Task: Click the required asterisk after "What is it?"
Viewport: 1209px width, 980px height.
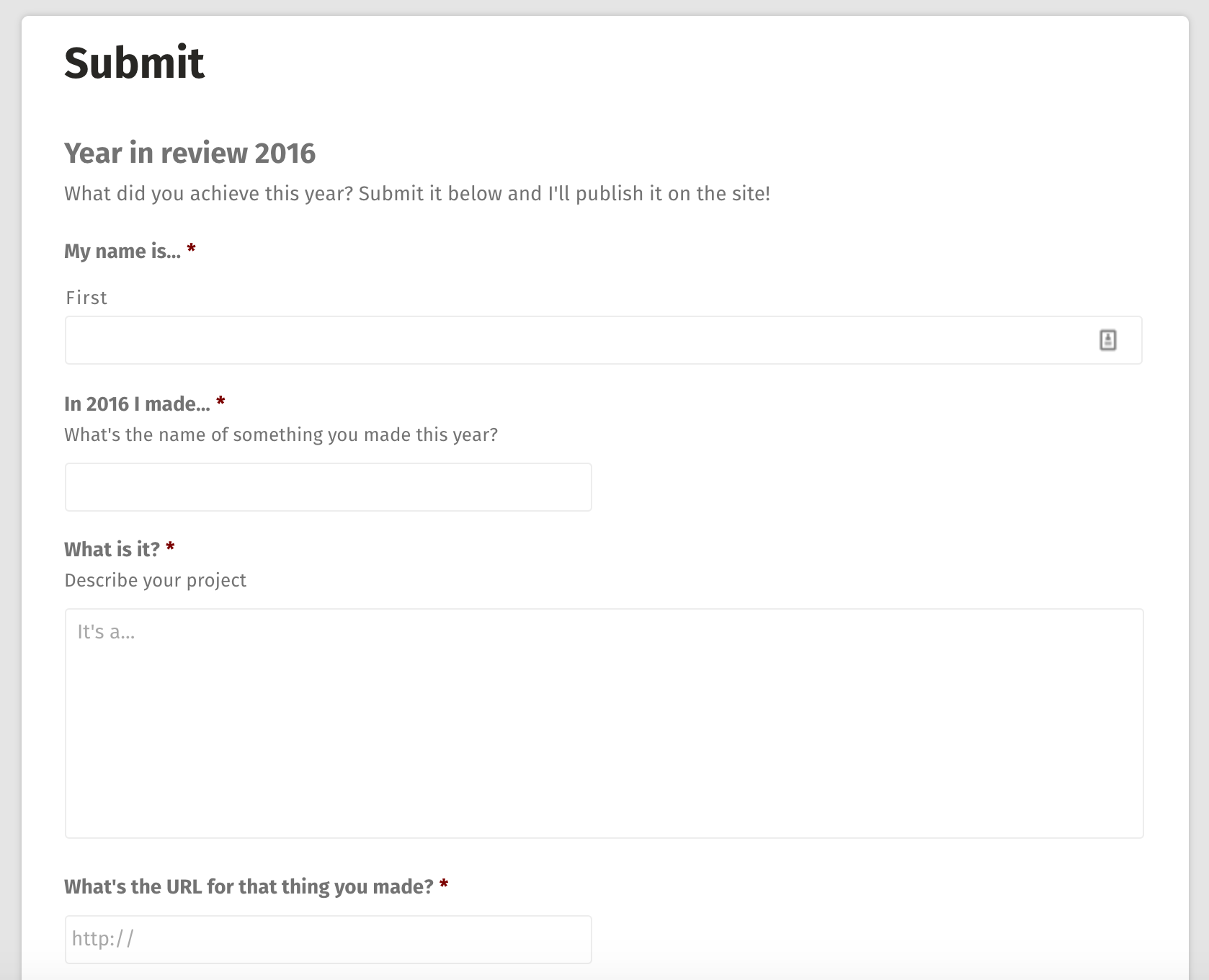Action: click(170, 548)
